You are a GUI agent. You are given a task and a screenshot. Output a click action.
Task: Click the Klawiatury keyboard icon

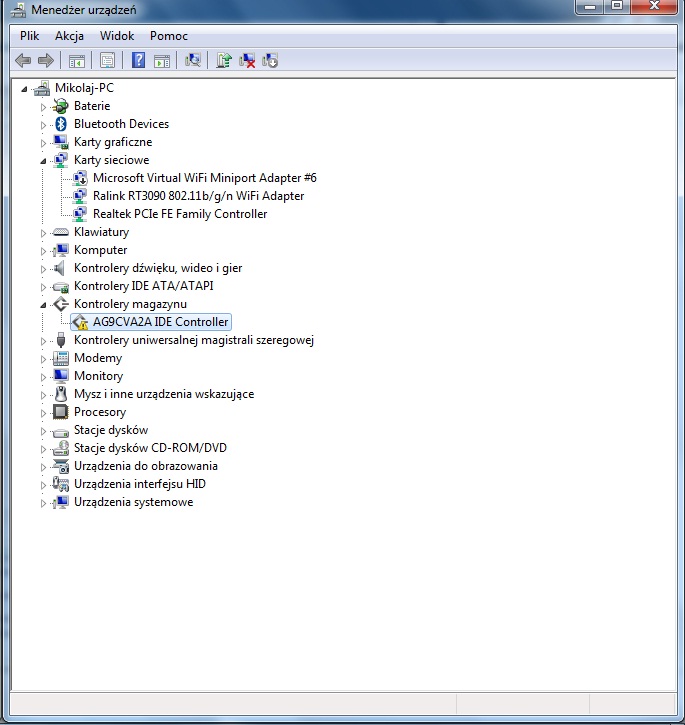(x=61, y=232)
